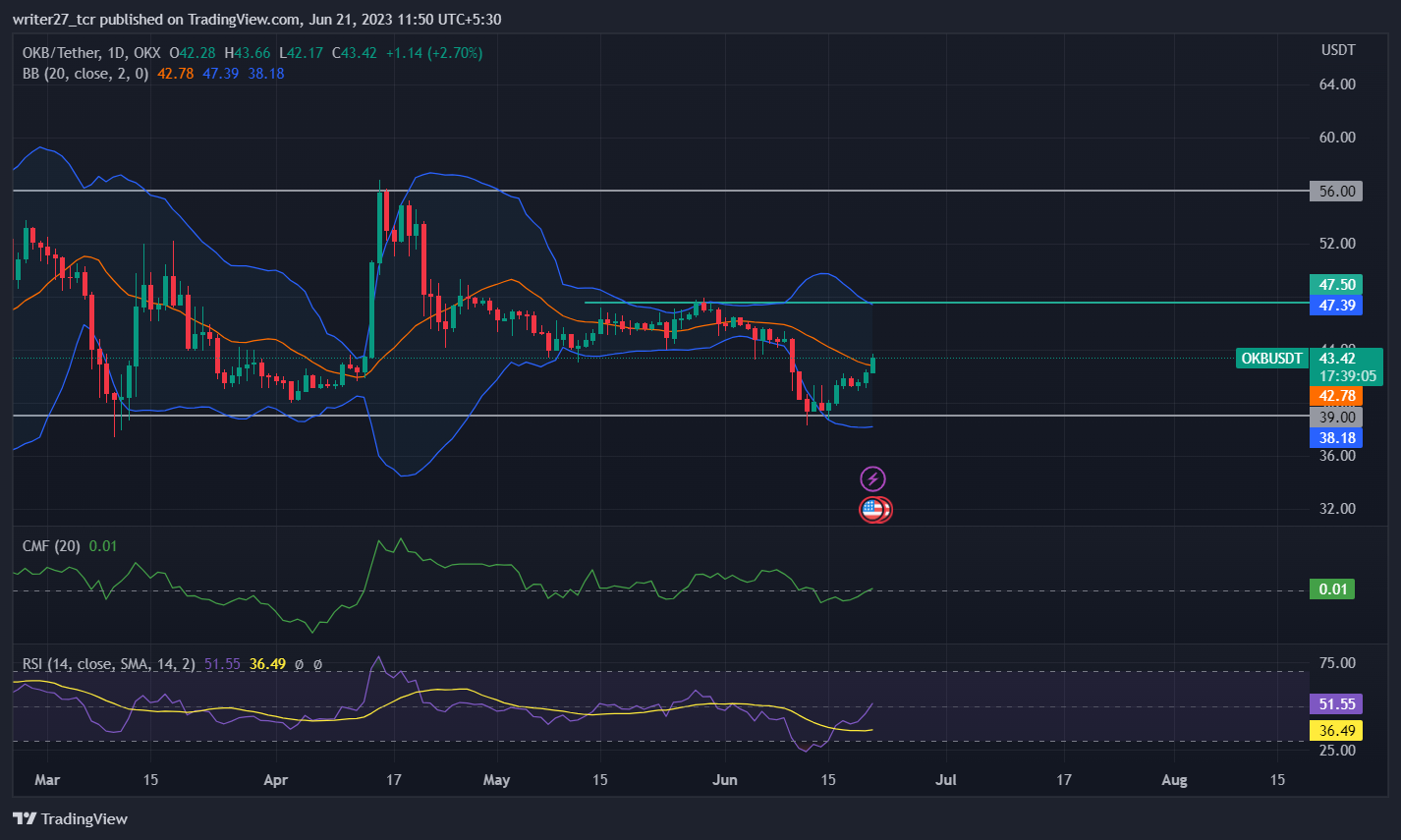This screenshot has height=840, width=1401.
Task: Click the 36.49 yellow RSI SMA tag
Action: coord(1337,731)
